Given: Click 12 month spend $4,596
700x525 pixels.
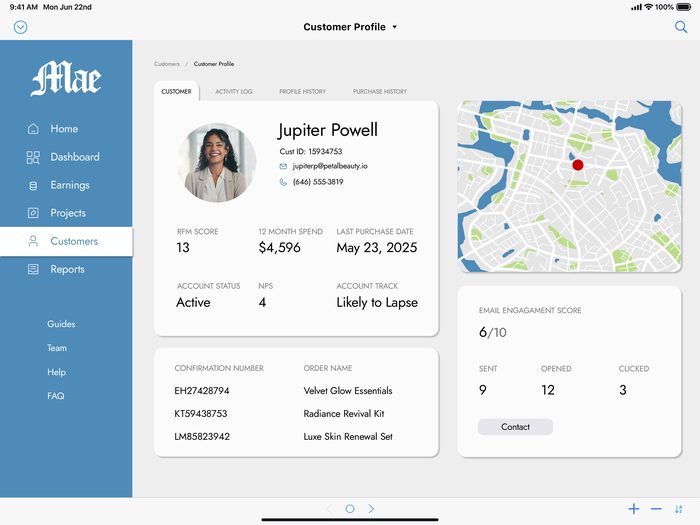Looking at the screenshot, I should pos(279,247).
